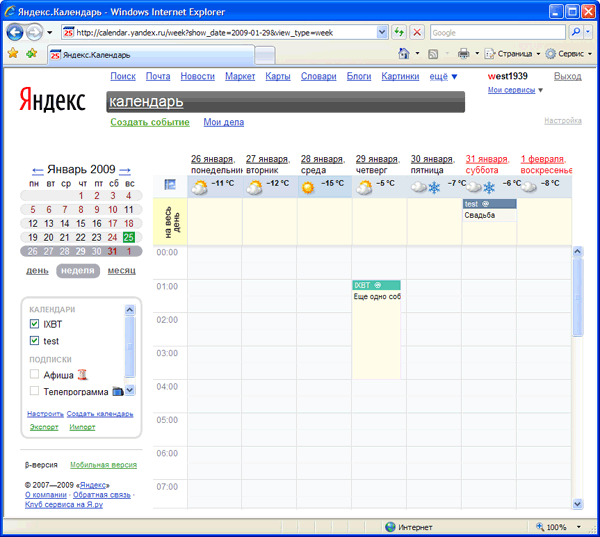
Task: Switch to месяц view
Action: tap(122, 271)
